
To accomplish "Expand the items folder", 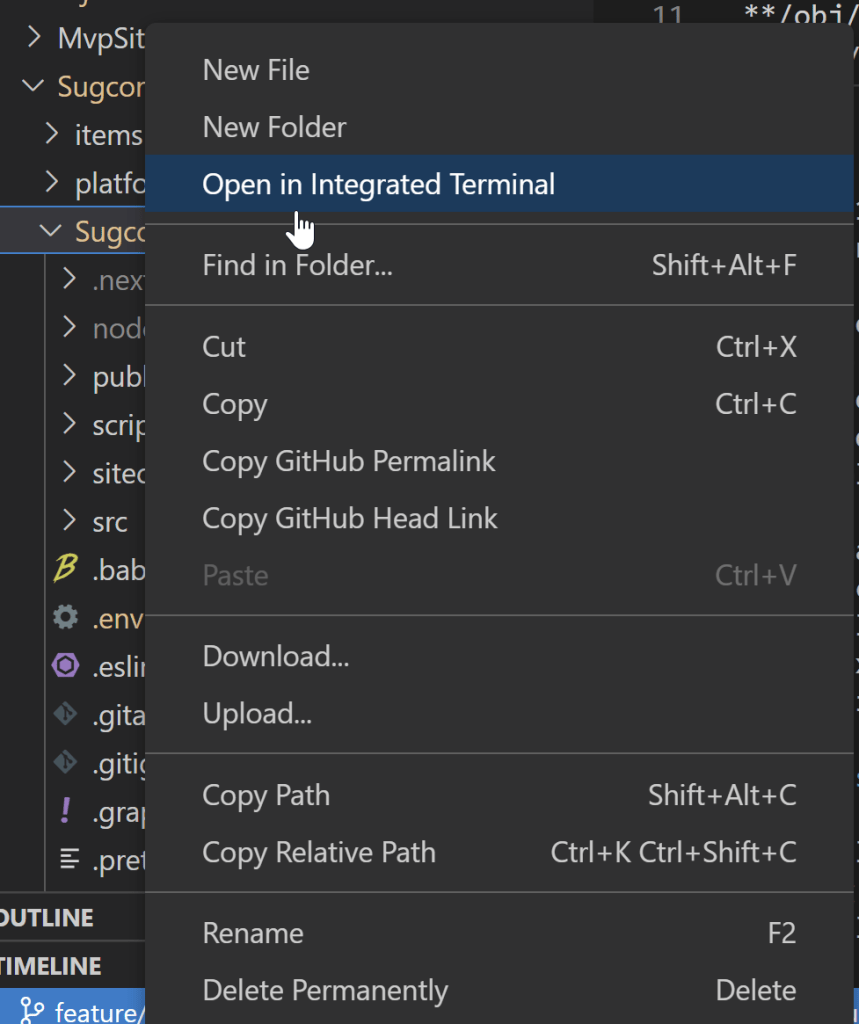I will point(52,135).
